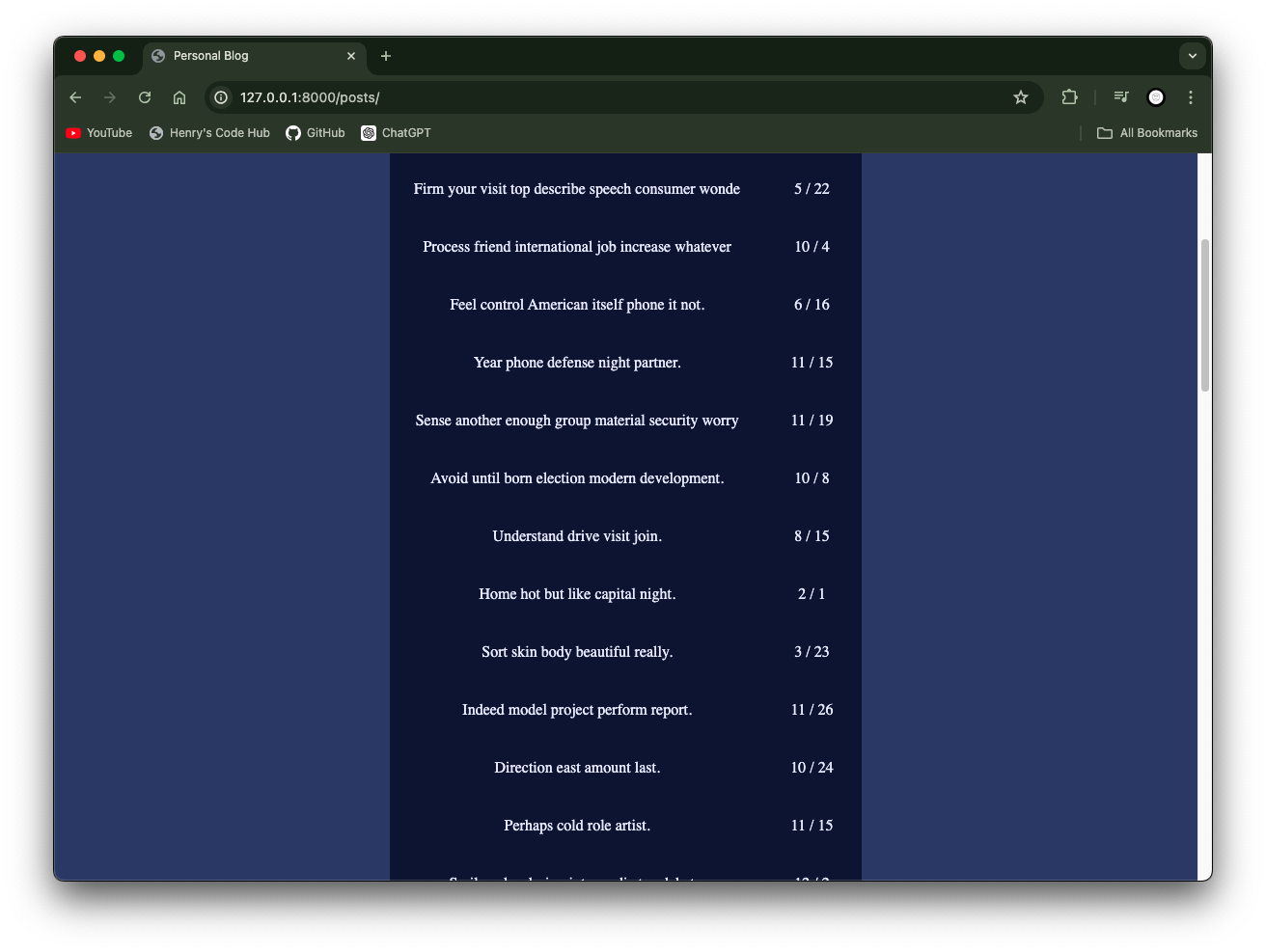The width and height of the screenshot is (1266, 952).
Task: Open the All Bookmarks folder
Action: (x=1147, y=133)
